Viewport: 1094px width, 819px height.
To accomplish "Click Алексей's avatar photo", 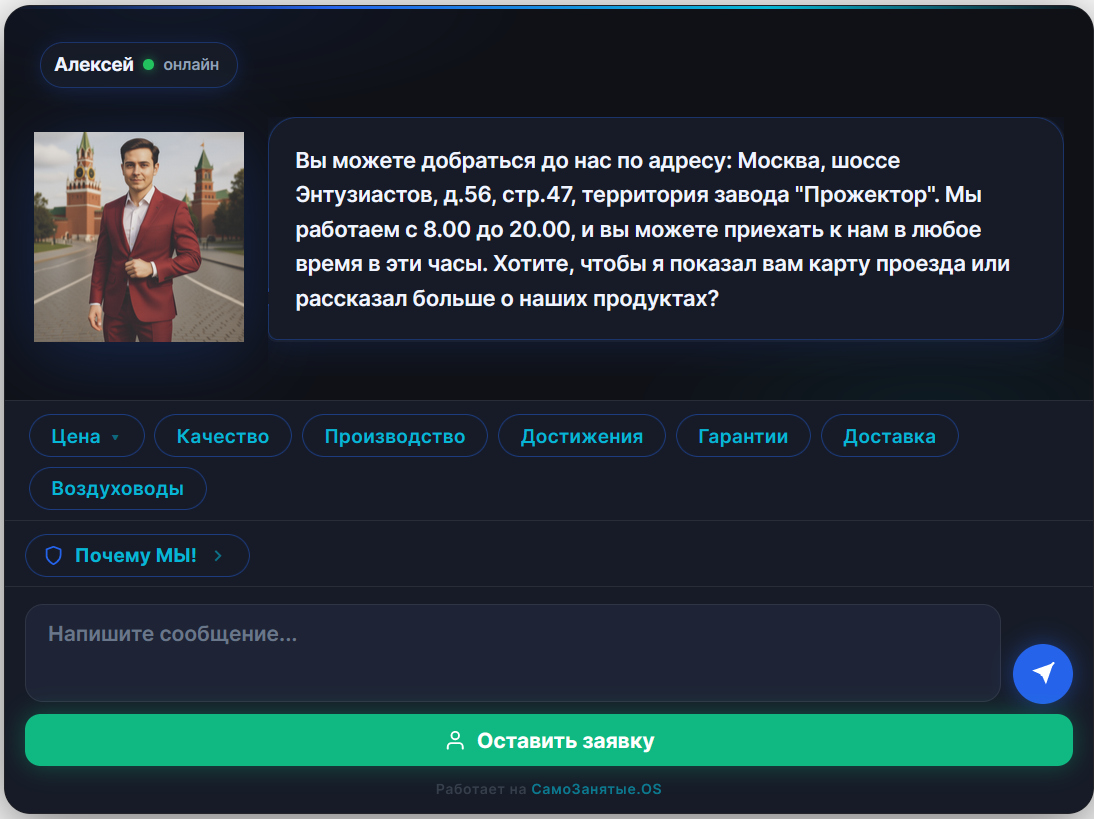I will click(x=139, y=237).
